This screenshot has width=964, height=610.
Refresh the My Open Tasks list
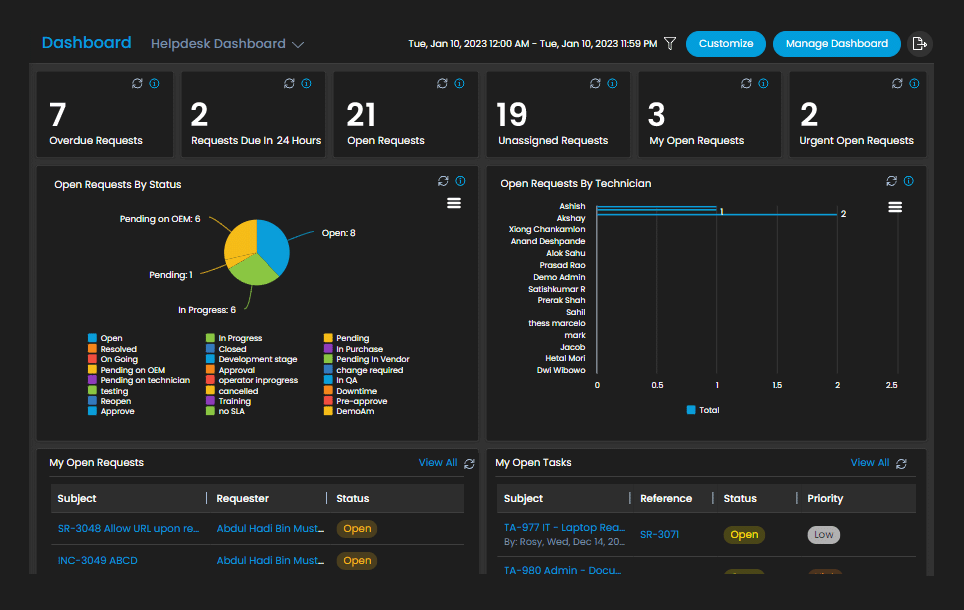point(901,464)
